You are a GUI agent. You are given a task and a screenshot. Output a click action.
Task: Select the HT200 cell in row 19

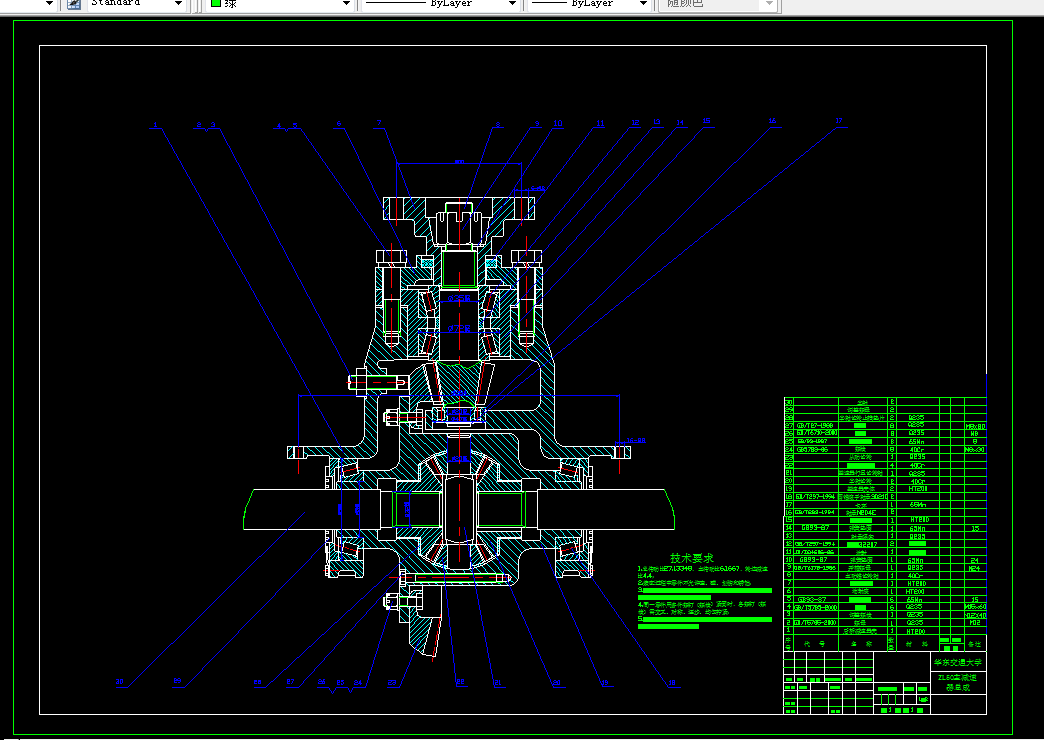(x=917, y=489)
